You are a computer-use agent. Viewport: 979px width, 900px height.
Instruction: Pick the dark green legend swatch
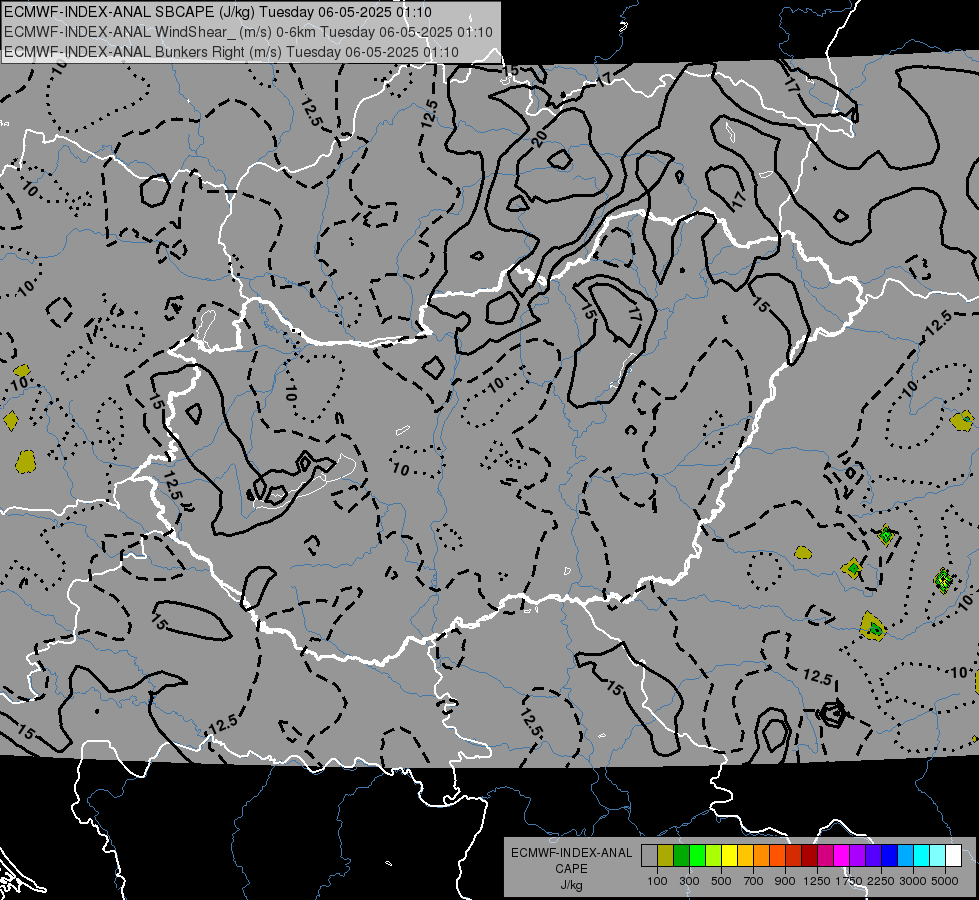pos(682,856)
